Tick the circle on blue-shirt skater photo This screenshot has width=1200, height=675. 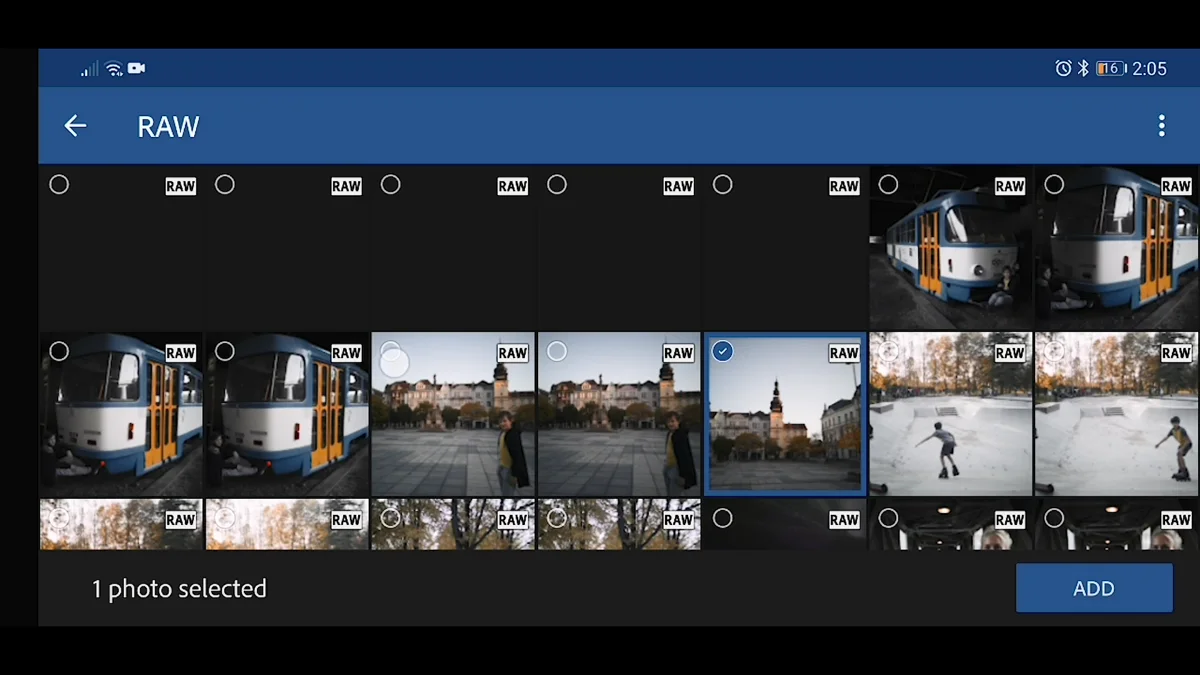[888, 351]
